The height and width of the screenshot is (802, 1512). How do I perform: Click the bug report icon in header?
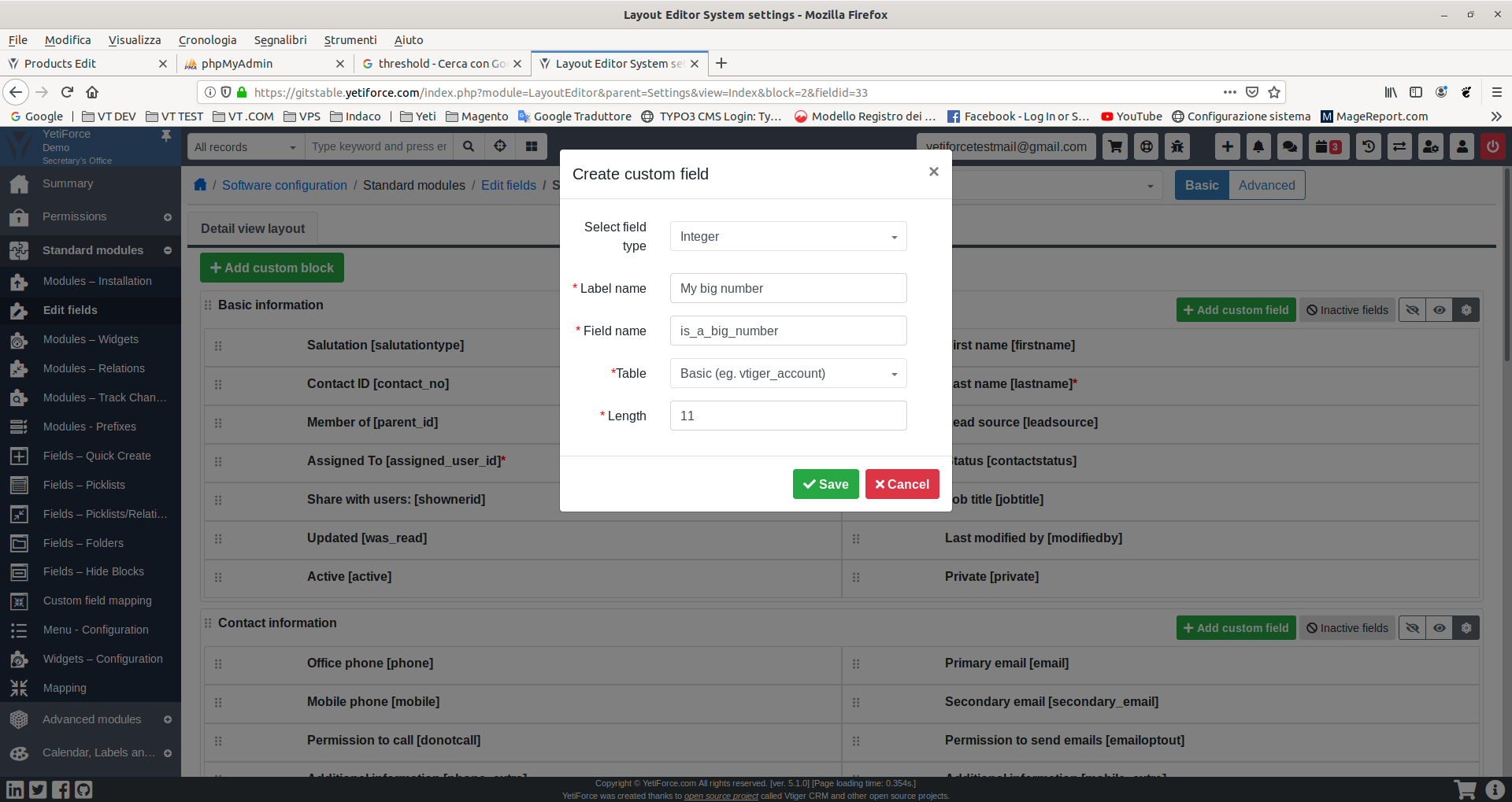click(x=1177, y=146)
